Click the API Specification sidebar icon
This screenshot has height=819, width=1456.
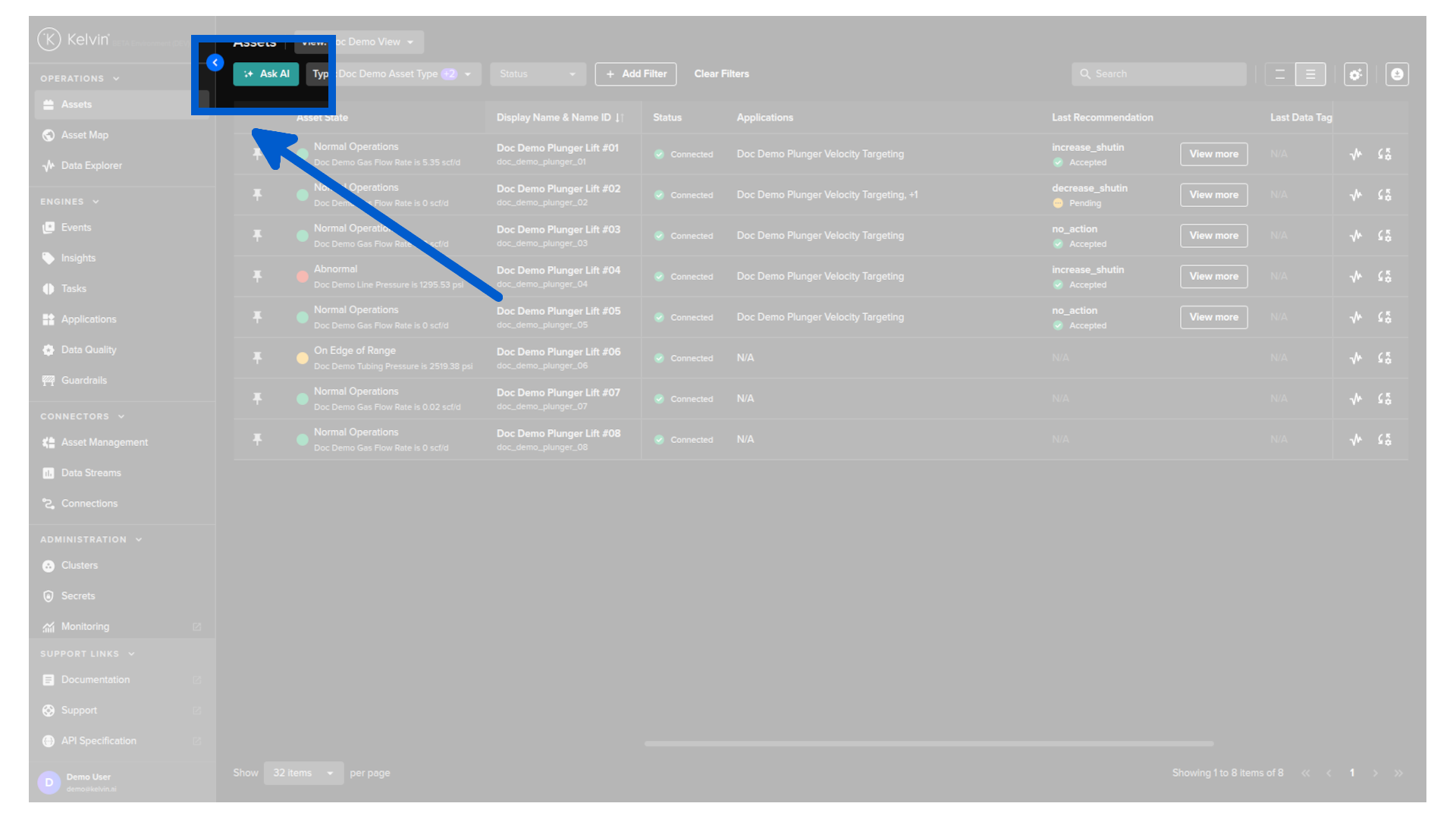pos(49,741)
